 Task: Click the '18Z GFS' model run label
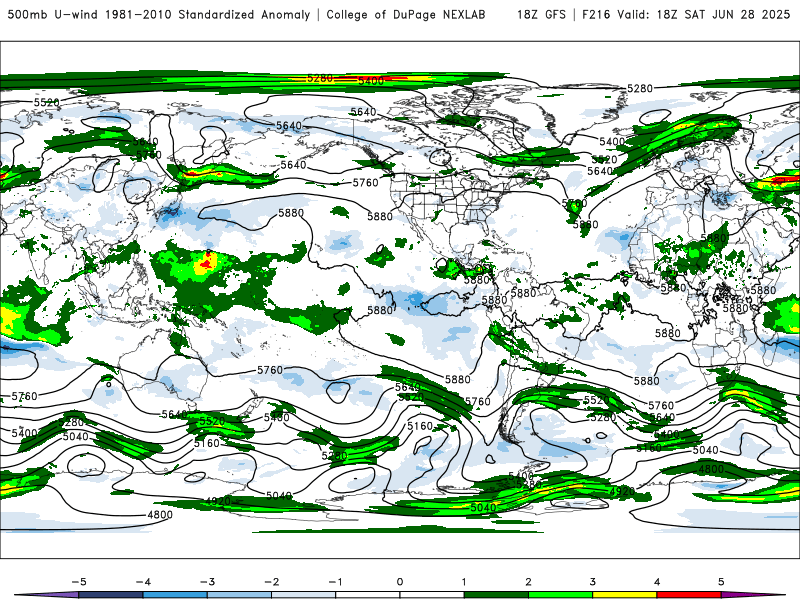tap(541, 14)
